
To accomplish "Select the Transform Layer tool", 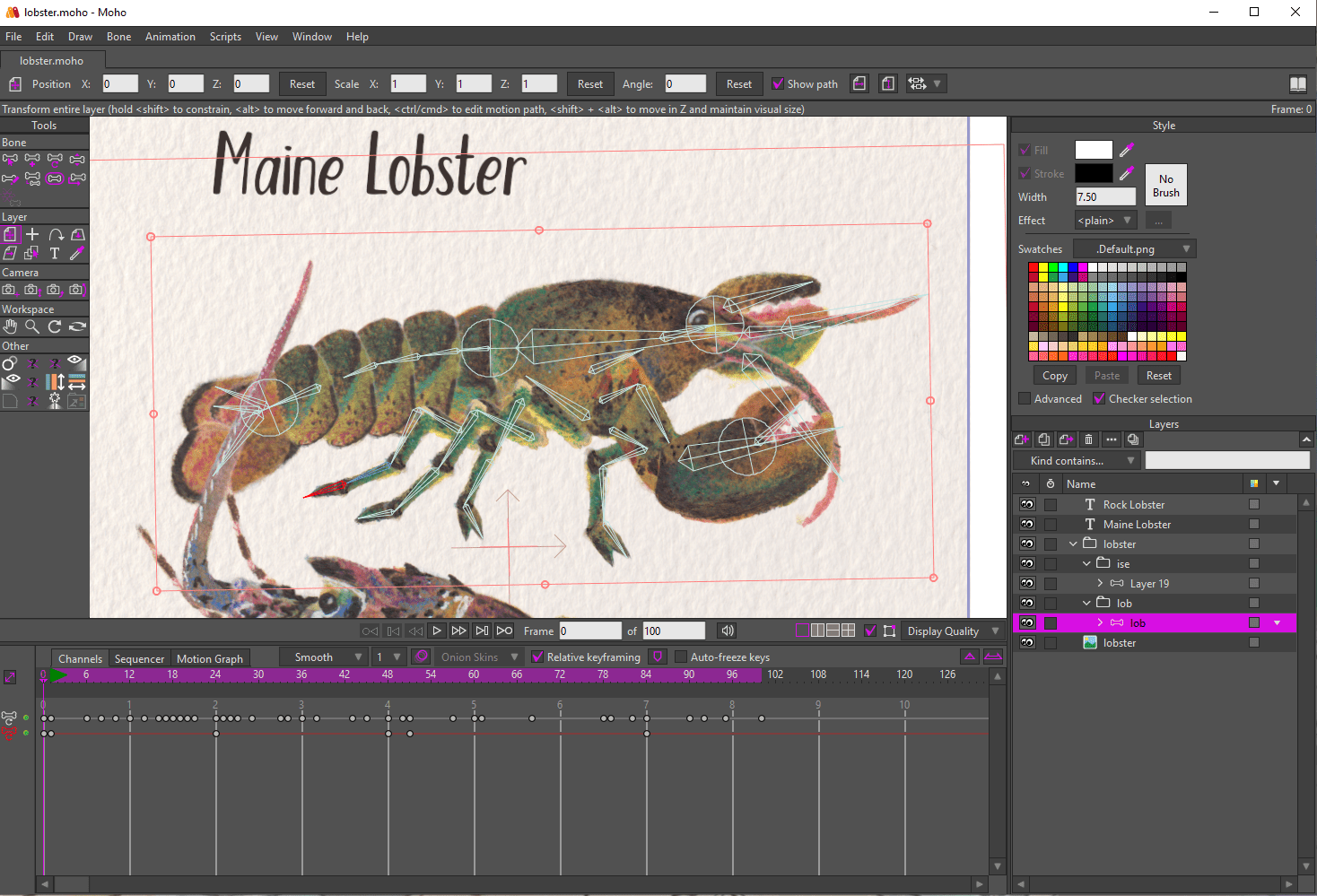I will point(10,234).
